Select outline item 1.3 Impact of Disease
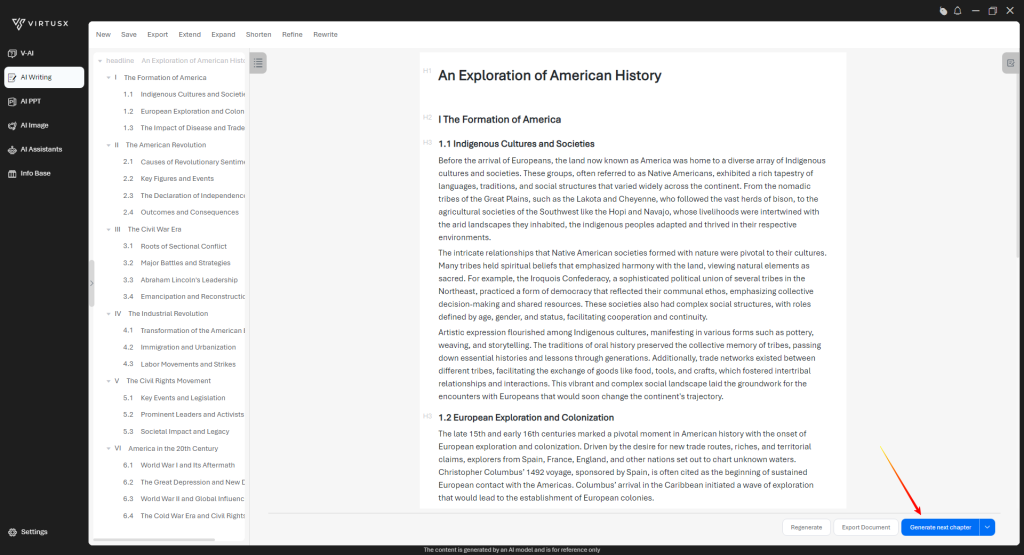Image resolution: width=1024 pixels, height=555 pixels. pyautogui.click(x=184, y=128)
